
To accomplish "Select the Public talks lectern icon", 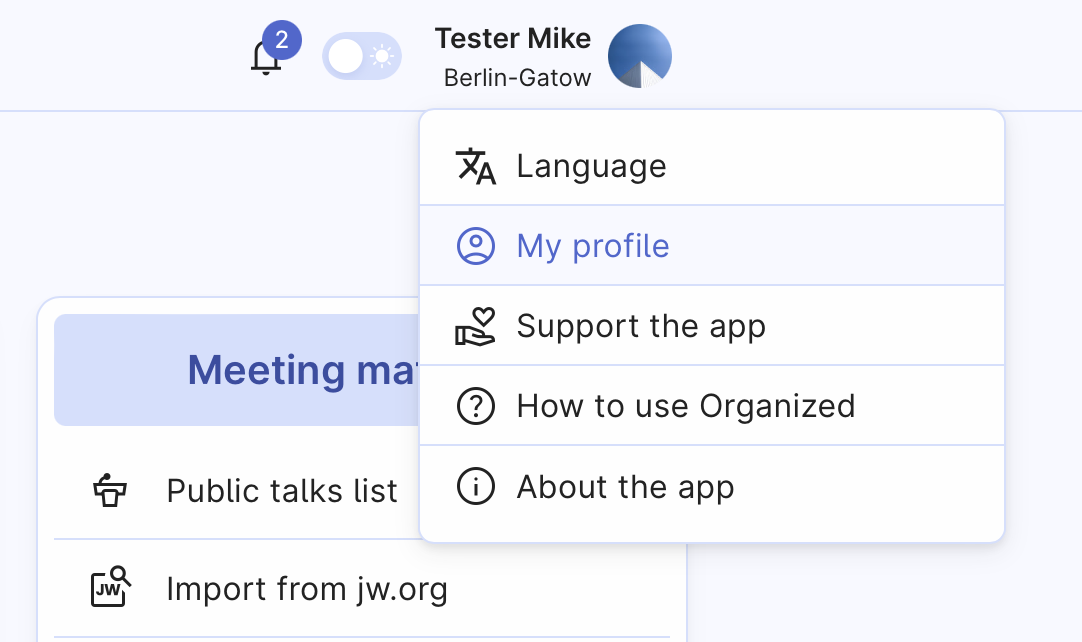I will (110, 490).
